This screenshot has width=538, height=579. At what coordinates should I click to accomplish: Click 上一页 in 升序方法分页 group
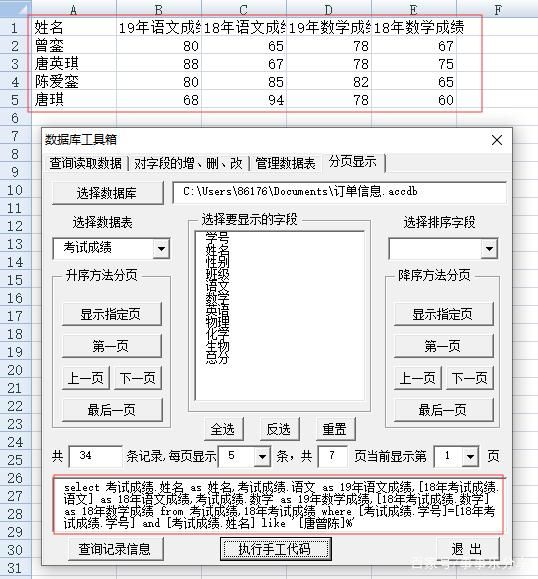pos(86,378)
